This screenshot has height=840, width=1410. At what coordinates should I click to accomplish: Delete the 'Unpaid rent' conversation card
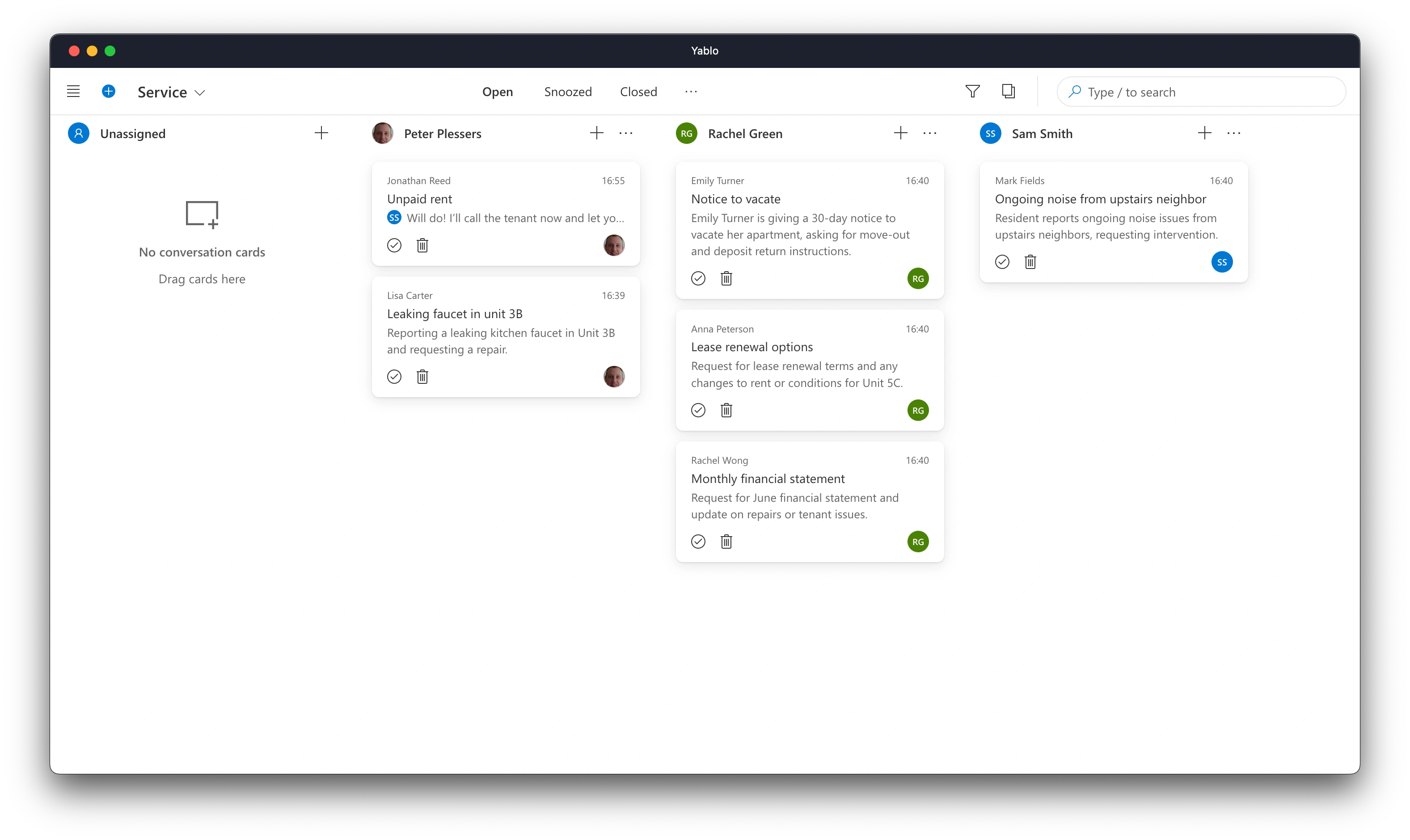click(x=422, y=245)
